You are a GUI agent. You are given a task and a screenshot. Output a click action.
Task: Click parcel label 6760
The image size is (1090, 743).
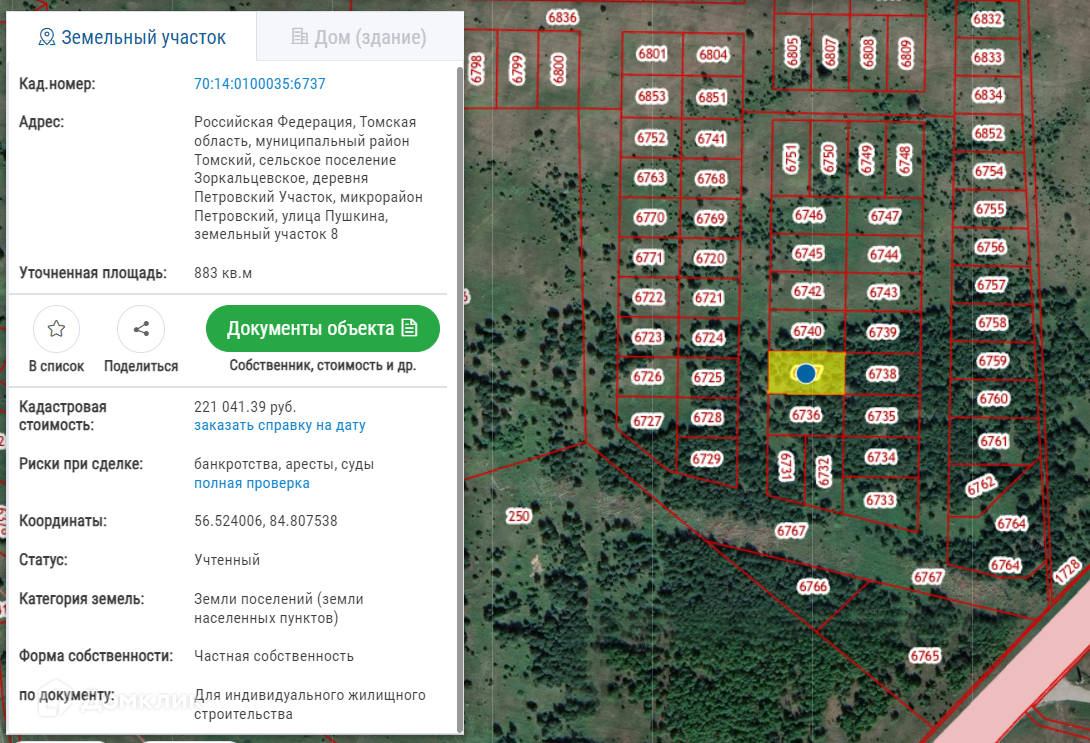(x=993, y=399)
